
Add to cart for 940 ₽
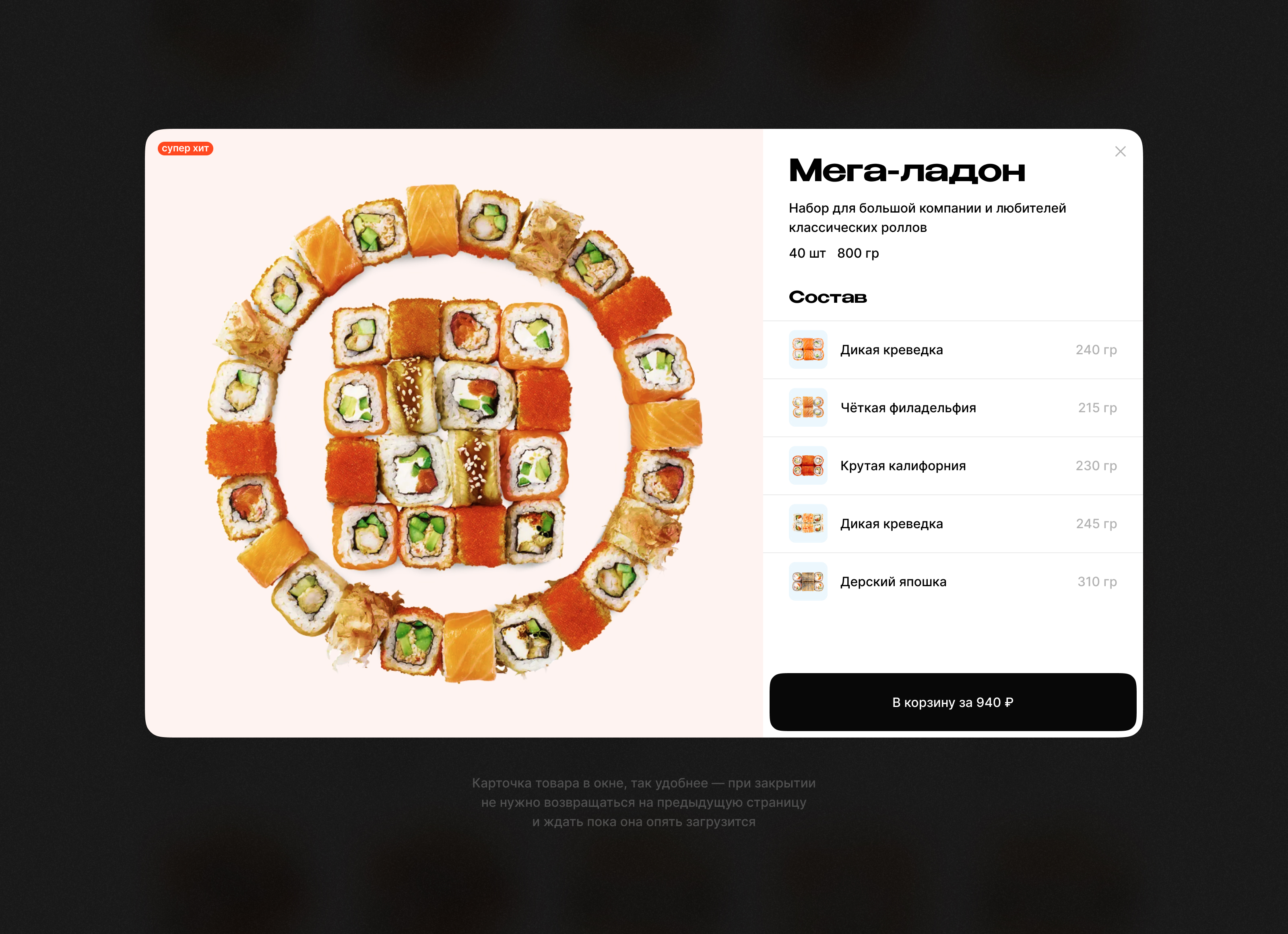click(x=952, y=702)
